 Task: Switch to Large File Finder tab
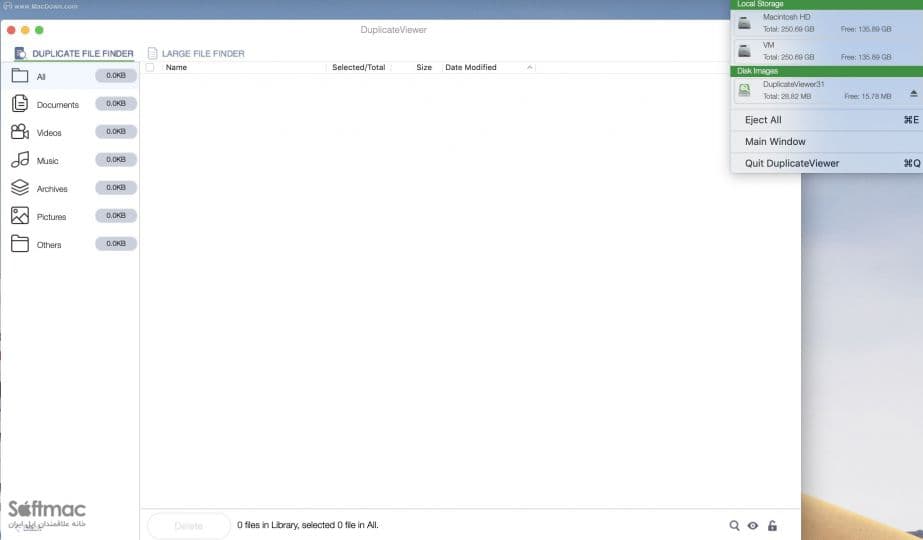point(195,54)
